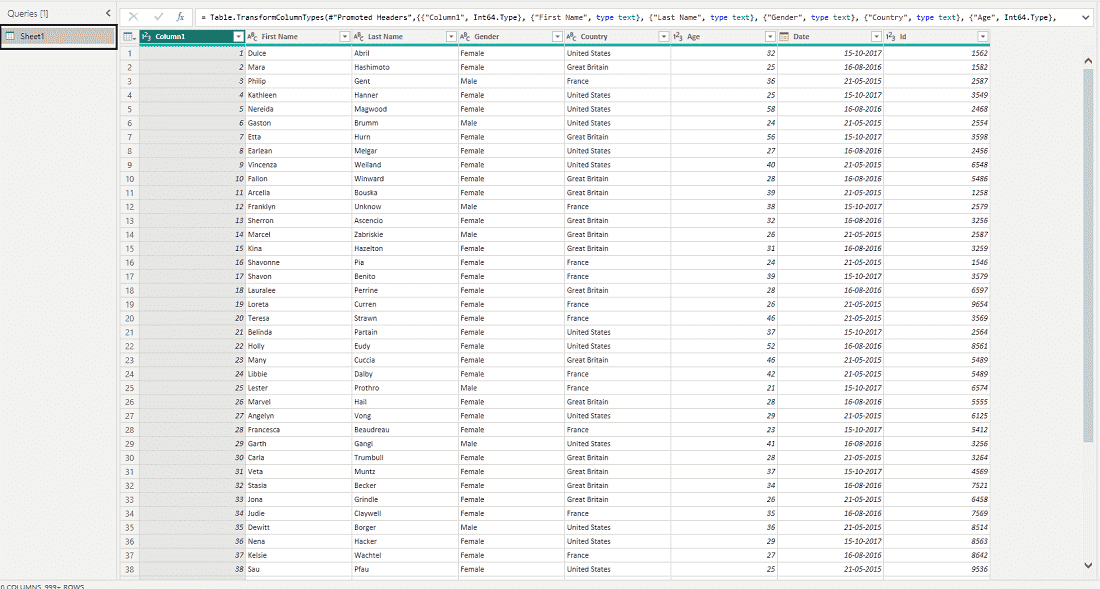Click the Gender data type icon
The image size is (1100, 589).
[x=465, y=36]
